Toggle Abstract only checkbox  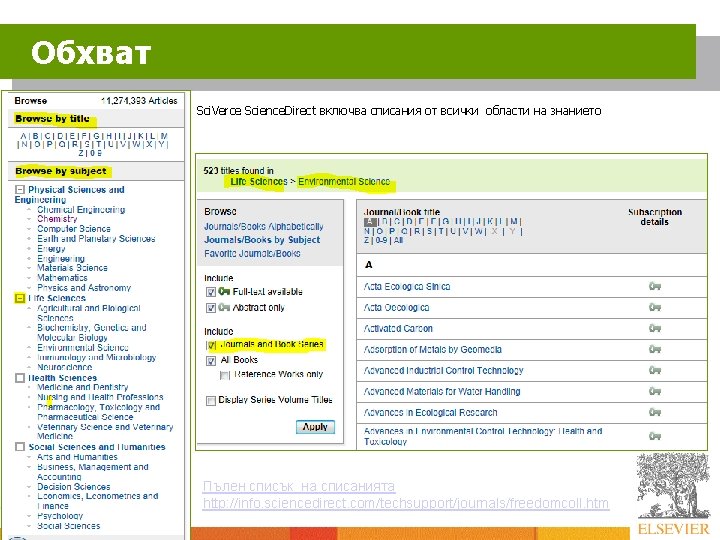click(x=211, y=308)
